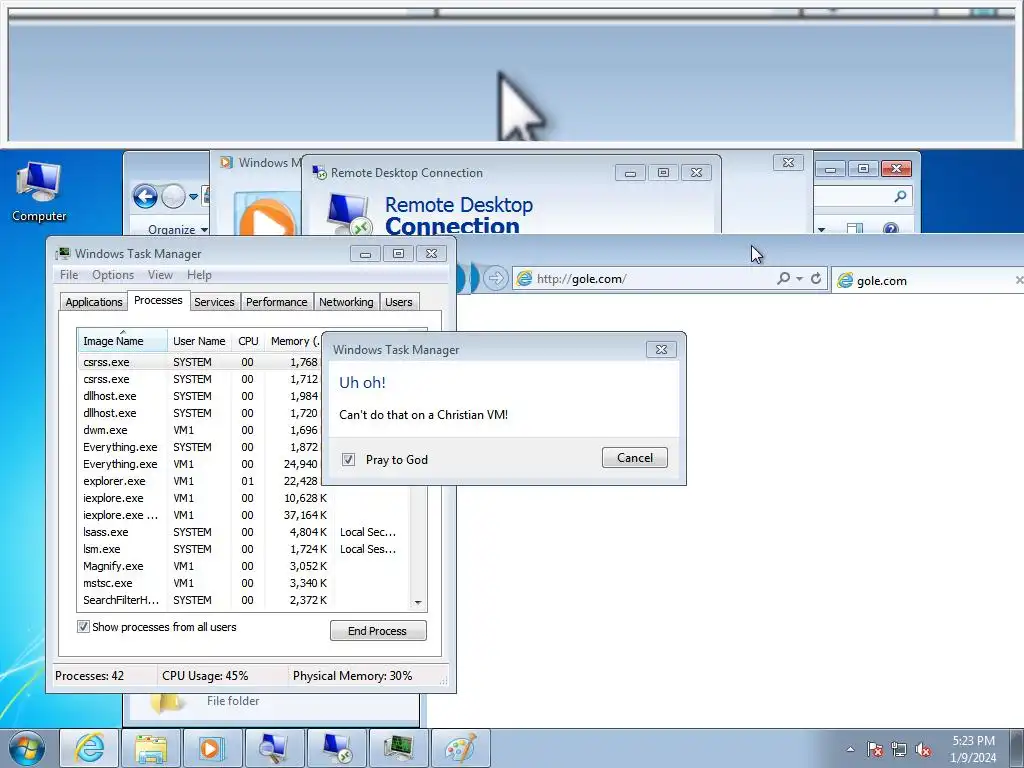Switch to the Performance tab
Screen dimensions: 1024x768
click(x=276, y=302)
